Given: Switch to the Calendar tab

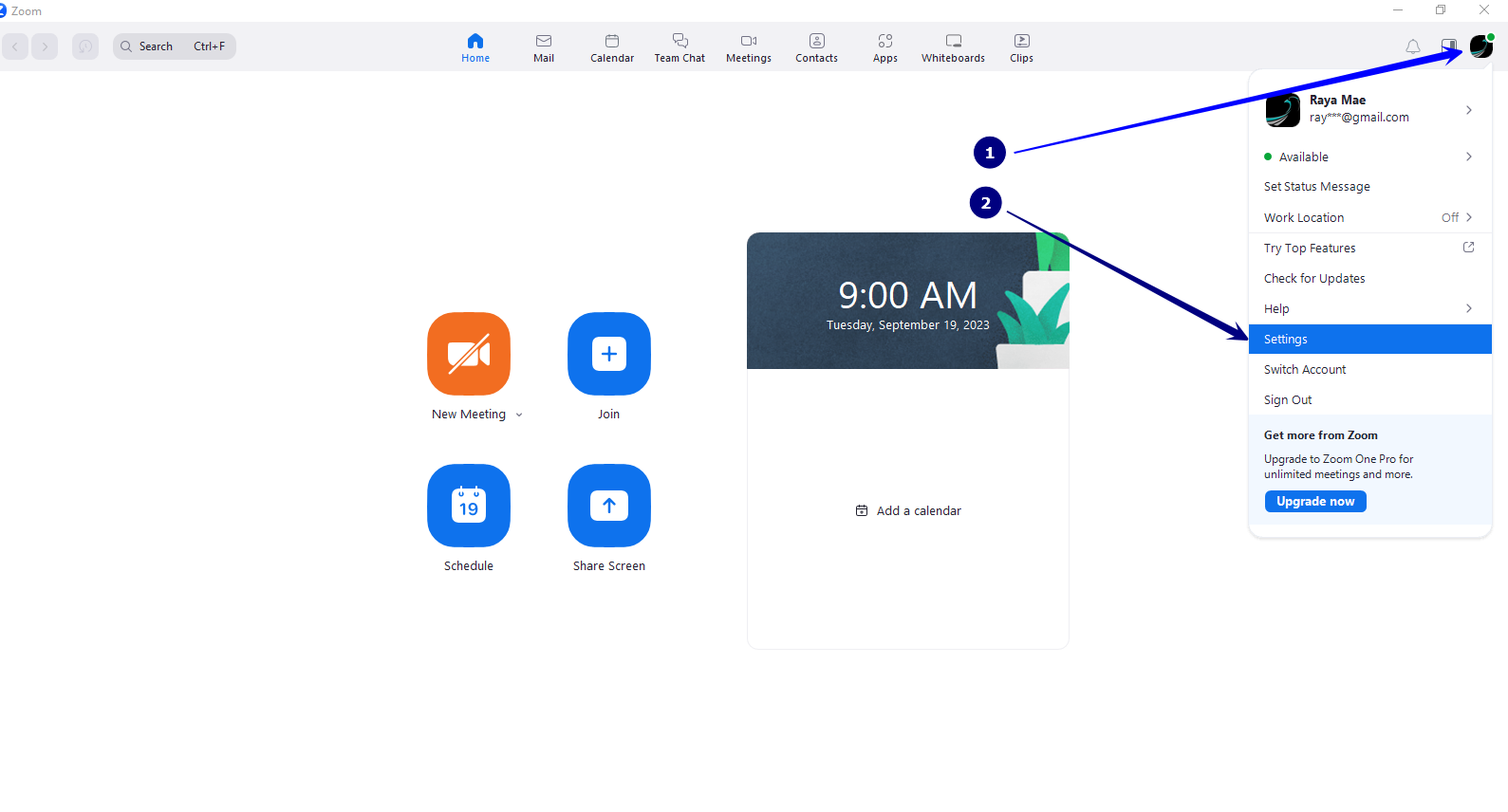Looking at the screenshot, I should pos(612,47).
